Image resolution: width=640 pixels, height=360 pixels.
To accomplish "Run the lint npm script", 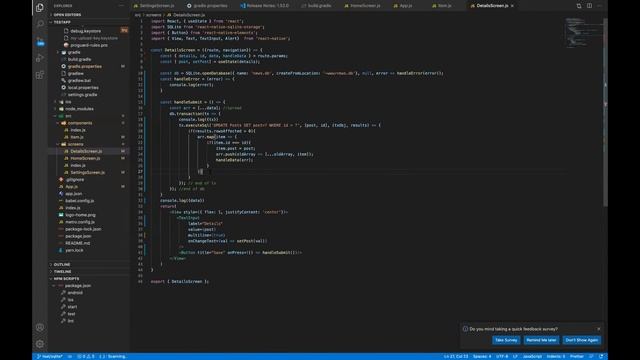I will coord(71,321).
